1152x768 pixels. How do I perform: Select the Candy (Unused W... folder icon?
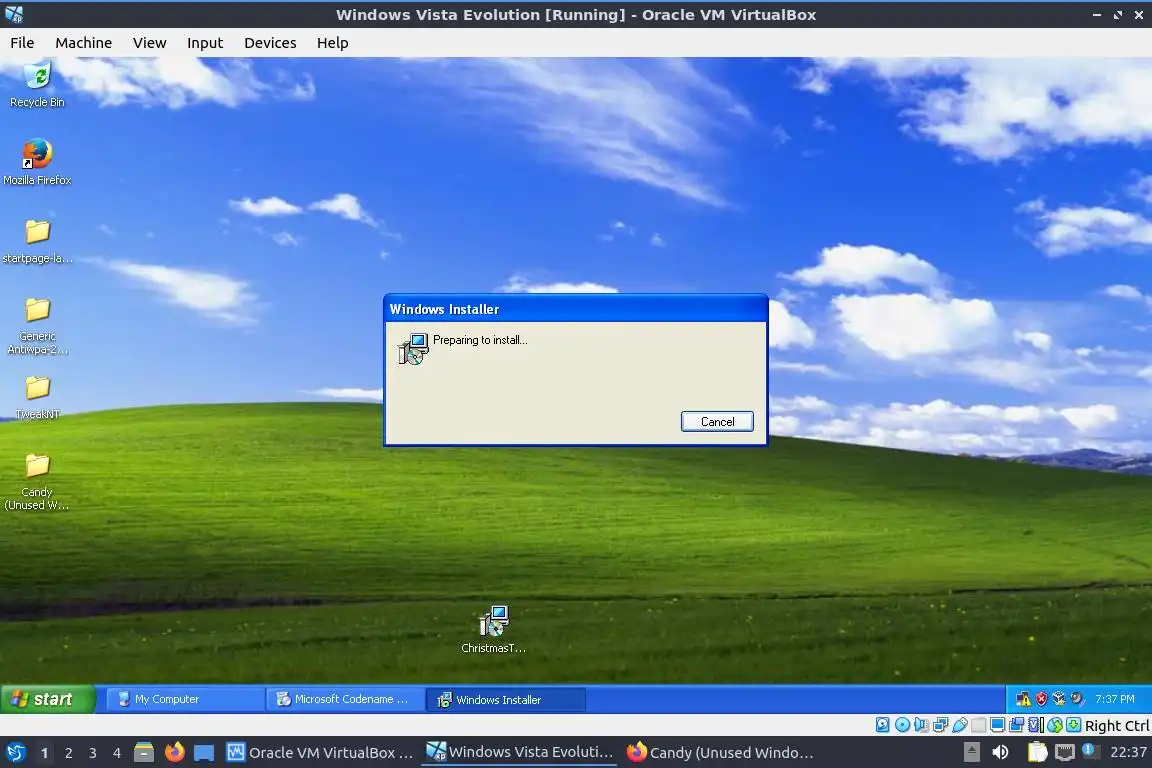point(37,481)
